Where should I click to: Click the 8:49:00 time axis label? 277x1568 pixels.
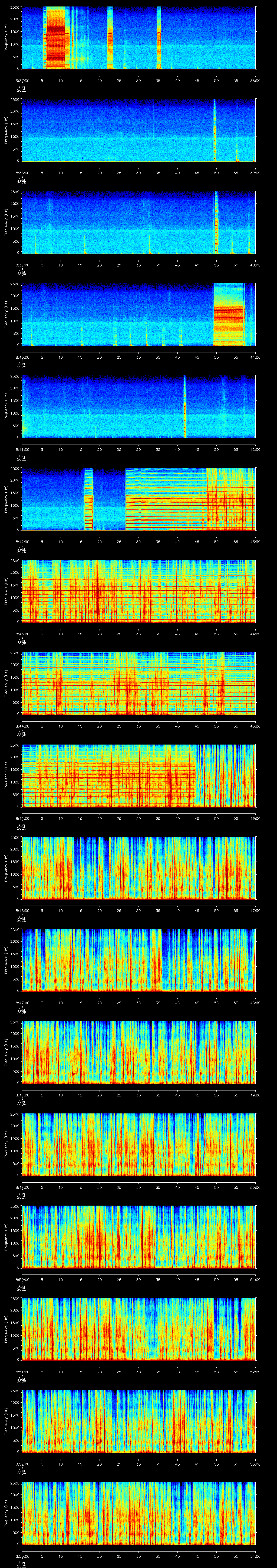click(x=22, y=1187)
